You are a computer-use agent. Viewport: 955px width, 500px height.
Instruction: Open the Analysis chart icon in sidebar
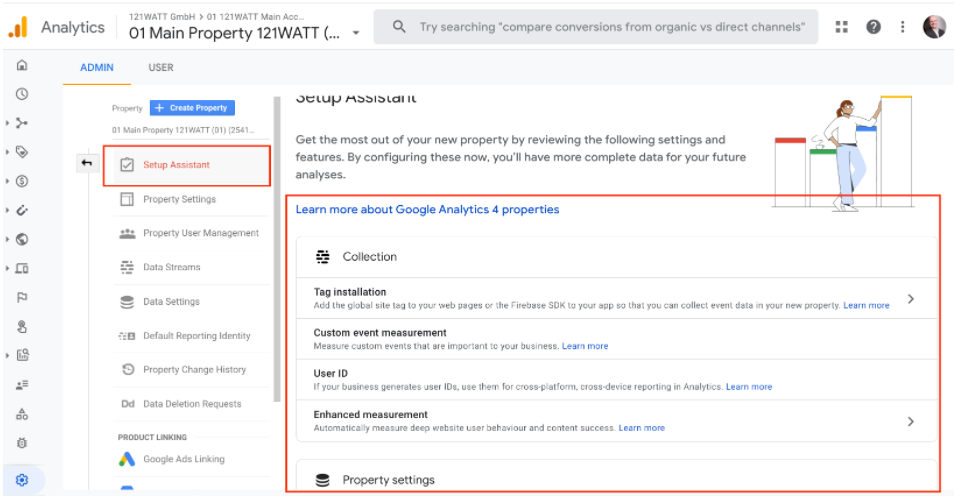tap(23, 355)
